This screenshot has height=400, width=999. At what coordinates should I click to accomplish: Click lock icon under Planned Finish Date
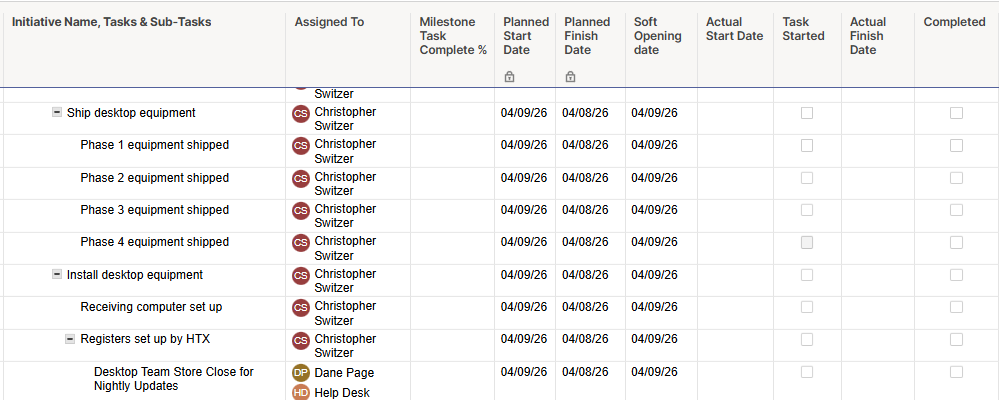(x=570, y=76)
